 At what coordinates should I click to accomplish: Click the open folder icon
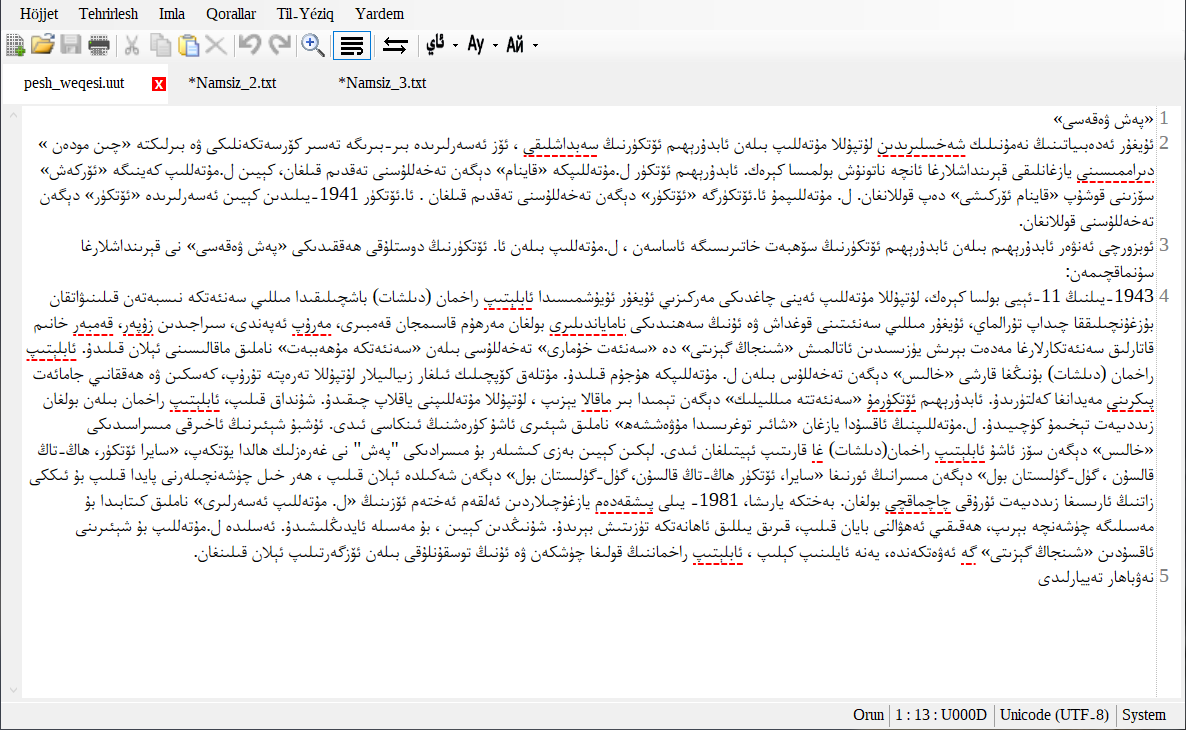(x=43, y=45)
